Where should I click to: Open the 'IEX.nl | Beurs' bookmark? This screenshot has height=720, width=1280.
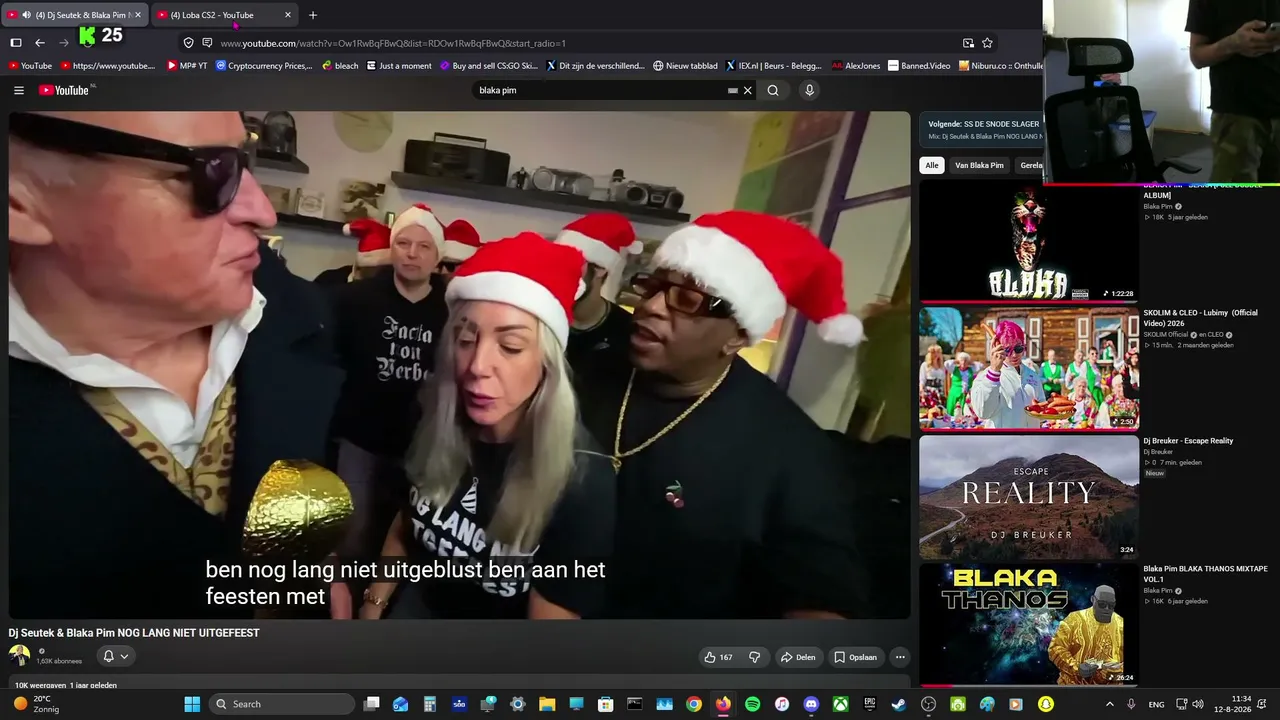click(x=773, y=66)
